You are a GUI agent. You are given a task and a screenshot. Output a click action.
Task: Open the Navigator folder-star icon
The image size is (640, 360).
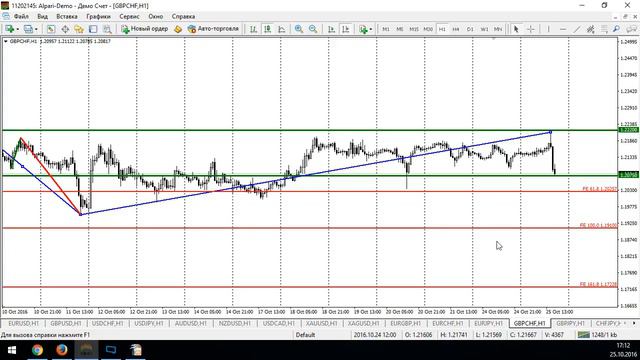[79, 29]
